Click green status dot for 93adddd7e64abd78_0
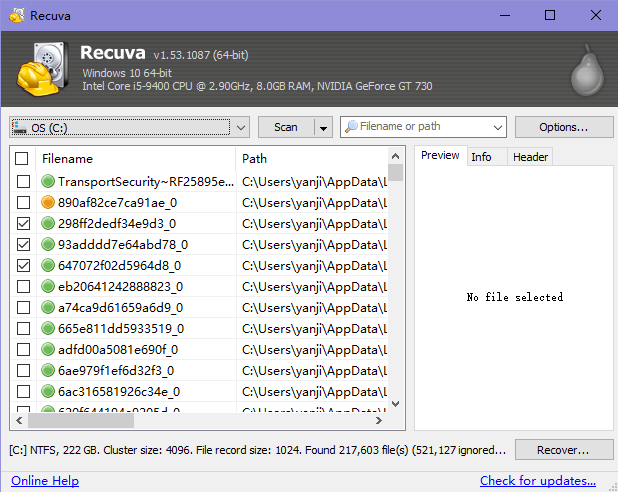The height and width of the screenshot is (492, 618). [x=48, y=244]
